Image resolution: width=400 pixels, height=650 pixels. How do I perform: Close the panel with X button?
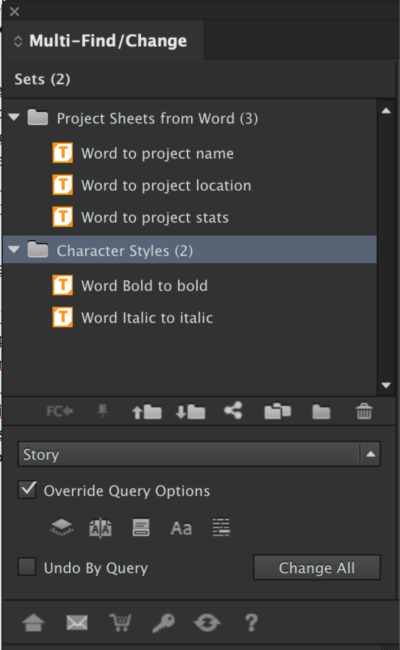(15, 11)
